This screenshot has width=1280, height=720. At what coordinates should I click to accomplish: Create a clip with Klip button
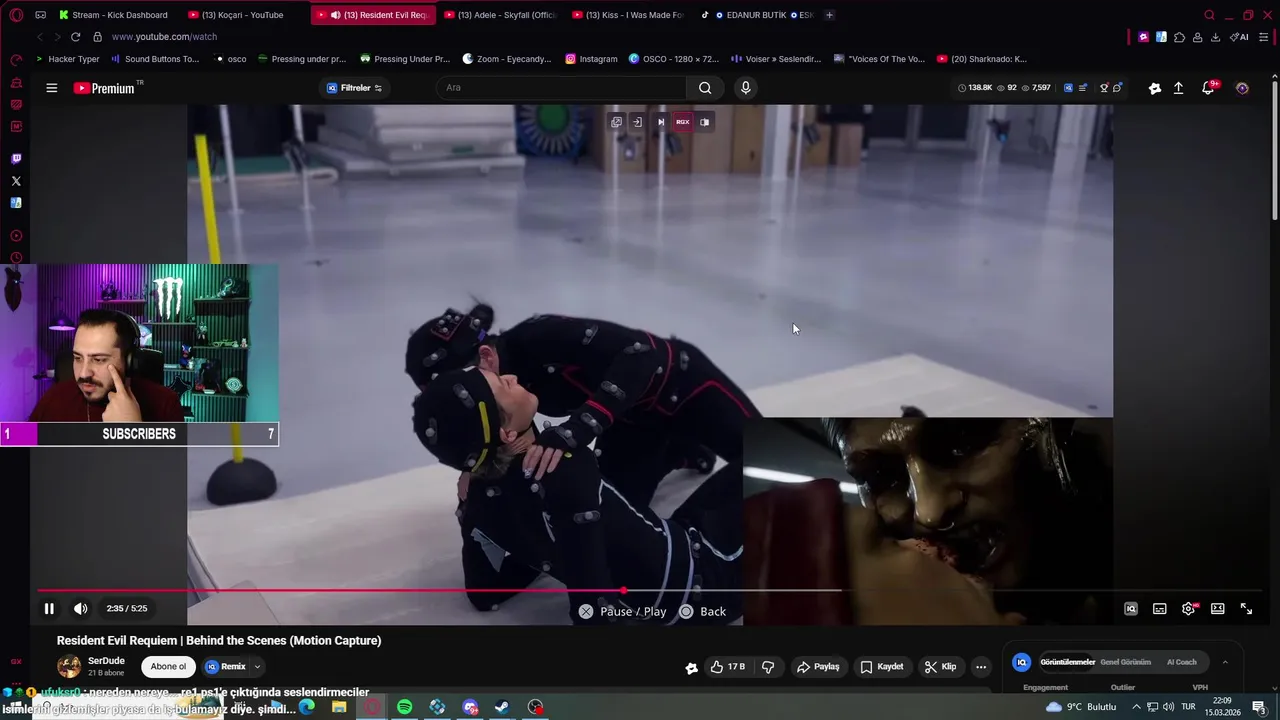[x=940, y=667]
